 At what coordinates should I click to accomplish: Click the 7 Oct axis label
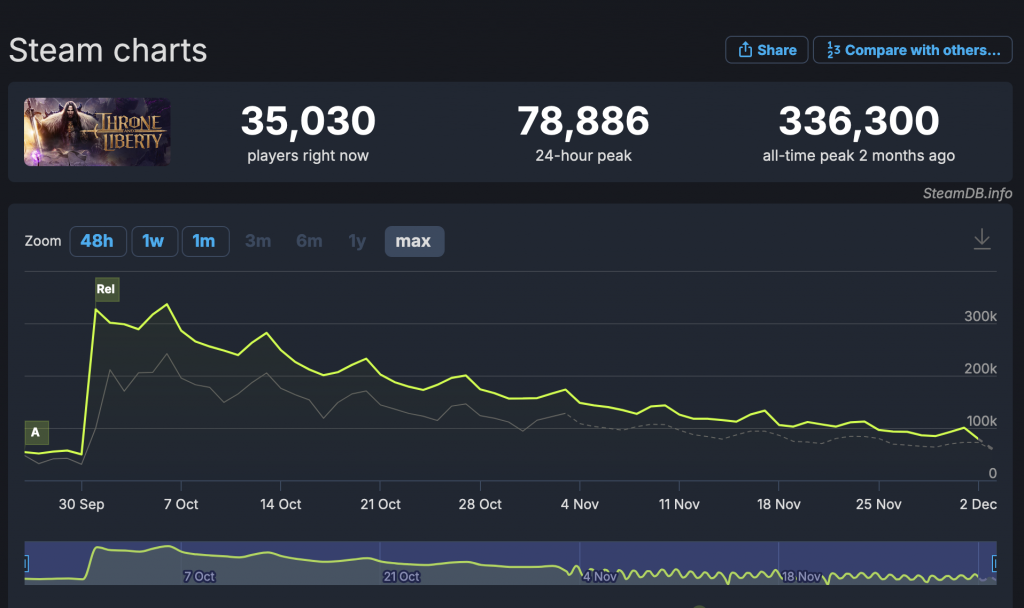coord(181,504)
